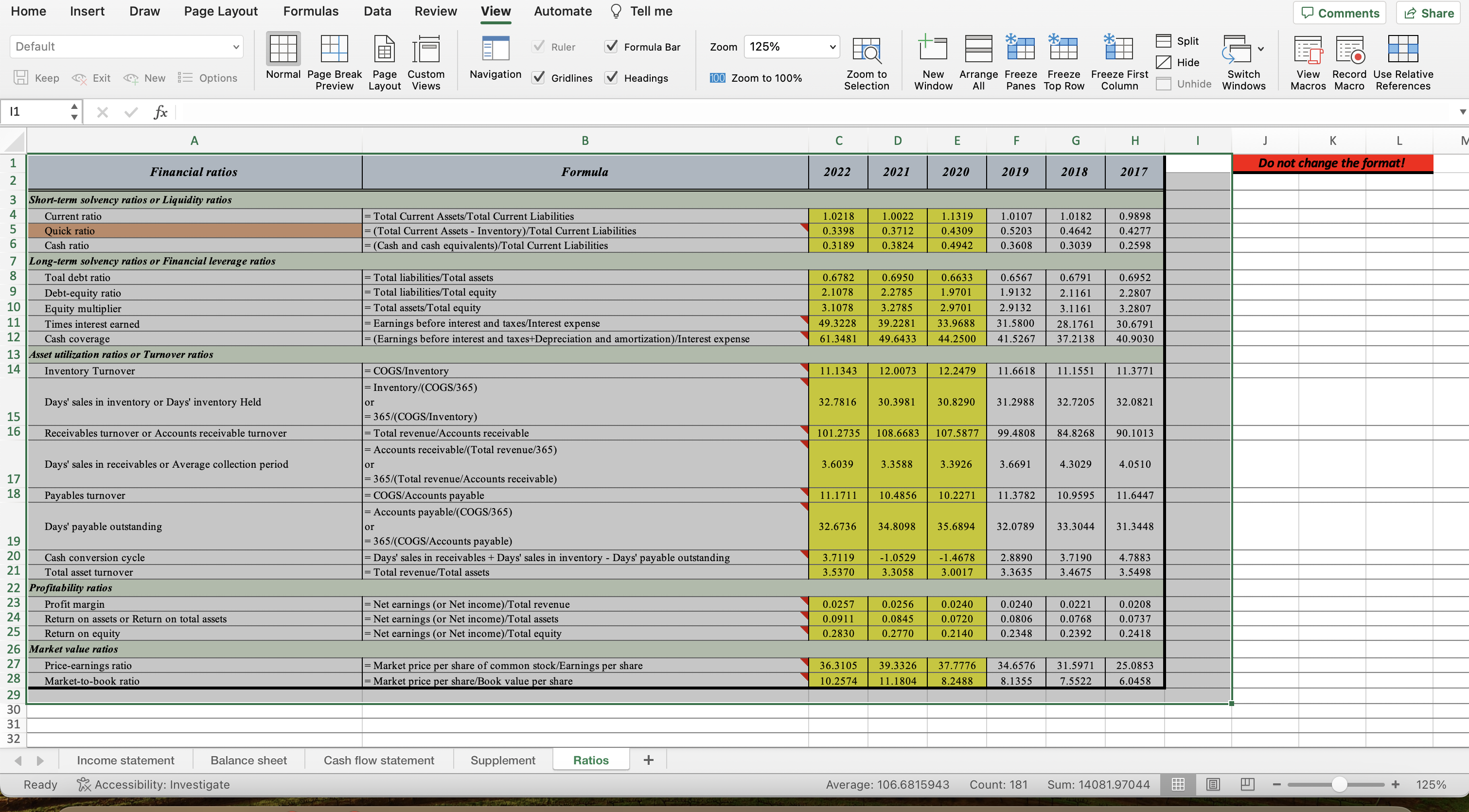
Task: Click the select-all corner triangle
Action: [14, 141]
